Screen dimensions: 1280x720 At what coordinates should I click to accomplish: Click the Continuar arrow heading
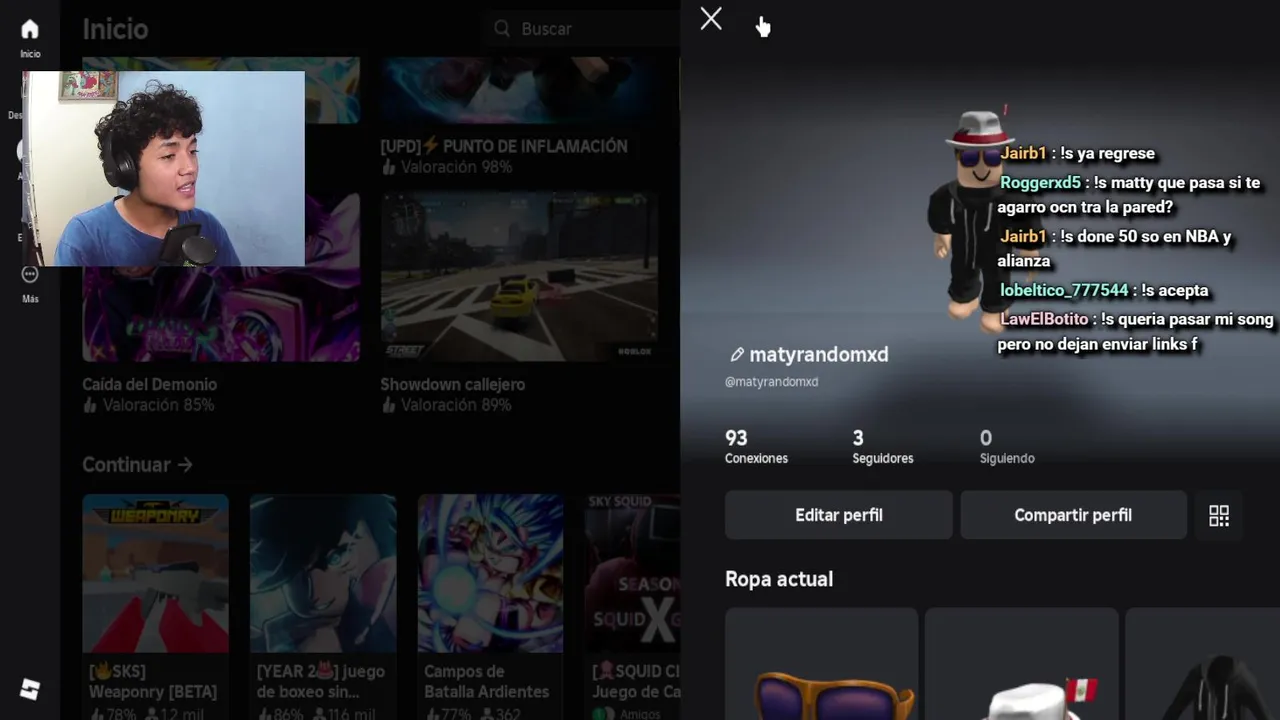[x=137, y=465]
